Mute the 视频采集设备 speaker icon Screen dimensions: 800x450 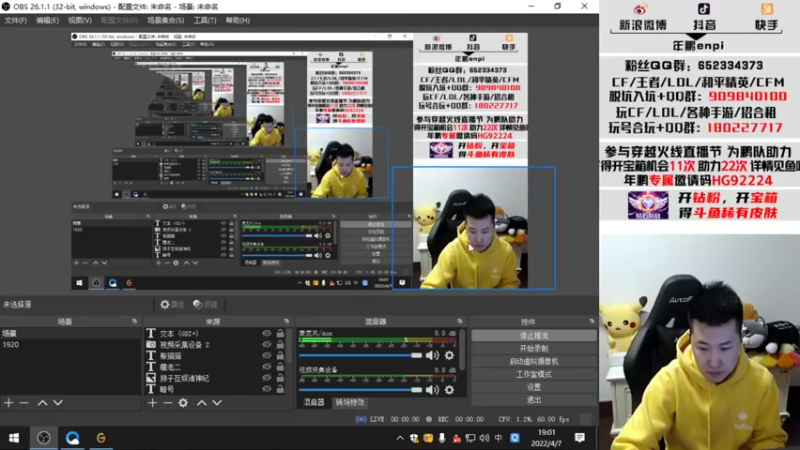(432, 390)
